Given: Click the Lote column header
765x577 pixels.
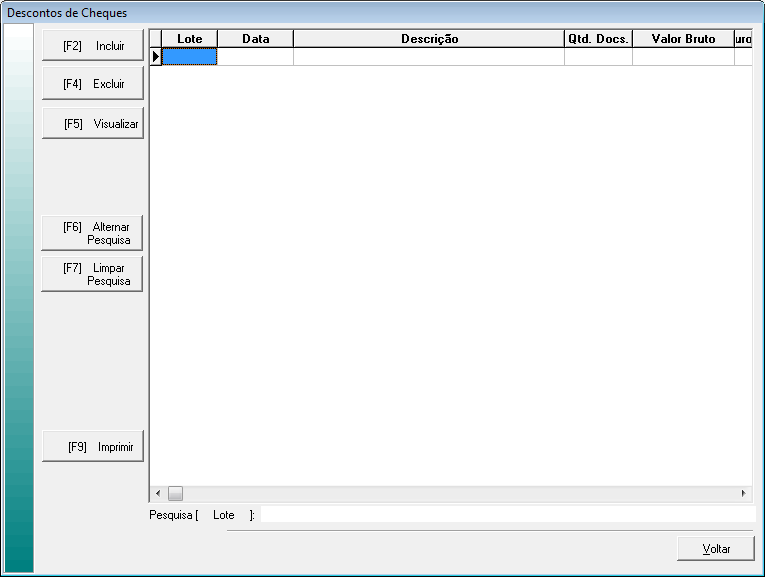Looking at the screenshot, I should pyautogui.click(x=189, y=39).
